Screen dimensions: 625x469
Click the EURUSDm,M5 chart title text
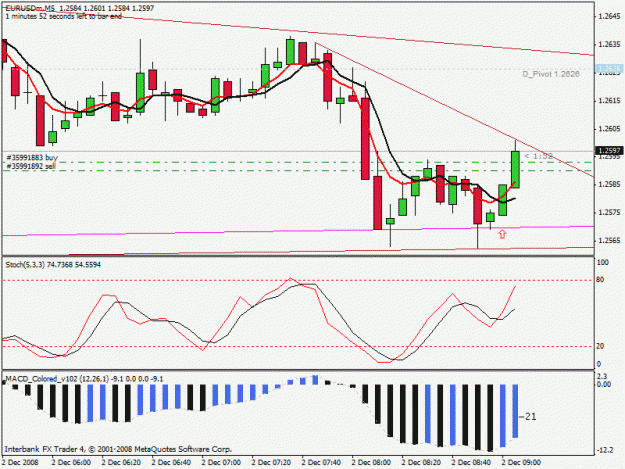point(31,8)
